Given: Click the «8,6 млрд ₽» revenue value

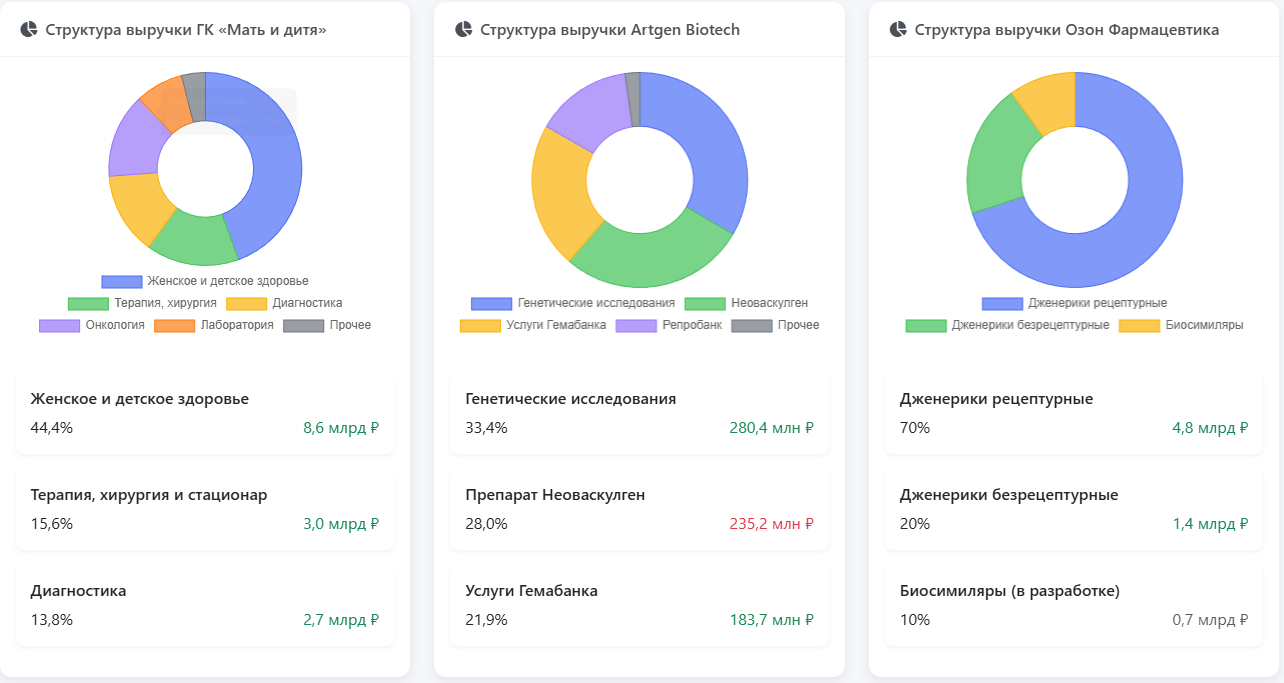Looking at the screenshot, I should pos(341,427).
